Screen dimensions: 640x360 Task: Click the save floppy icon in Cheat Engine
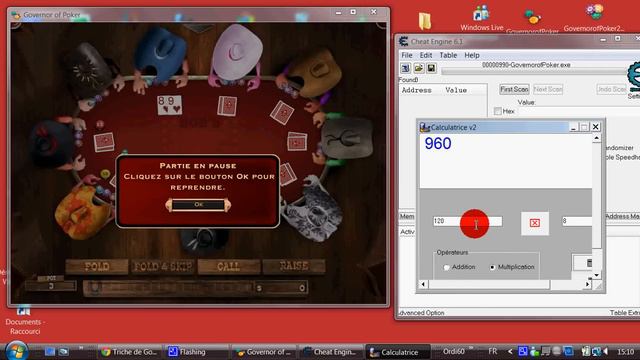point(431,68)
